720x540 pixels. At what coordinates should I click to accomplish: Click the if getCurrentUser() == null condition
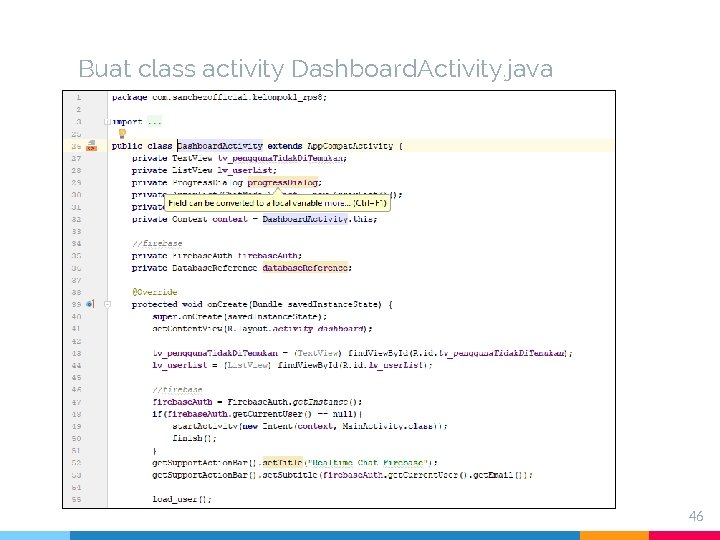(x=257, y=414)
